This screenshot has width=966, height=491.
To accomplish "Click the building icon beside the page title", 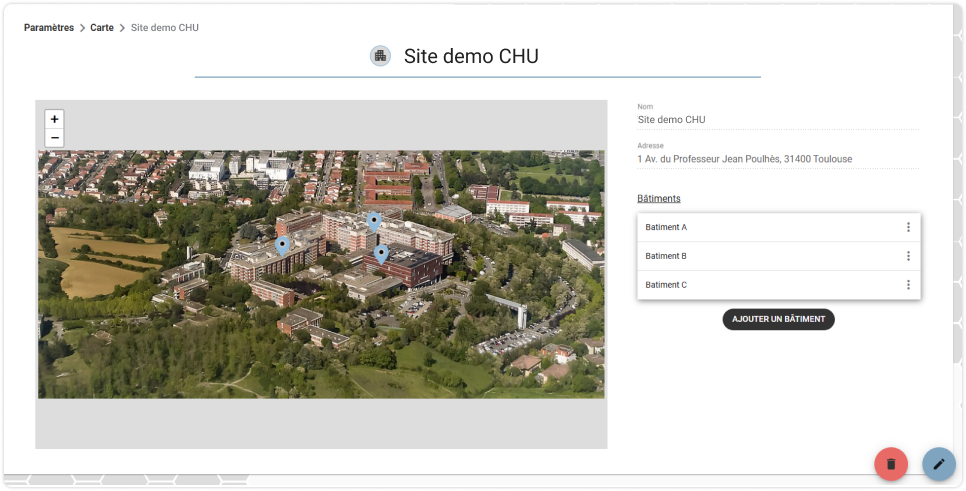I will pyautogui.click(x=380, y=56).
